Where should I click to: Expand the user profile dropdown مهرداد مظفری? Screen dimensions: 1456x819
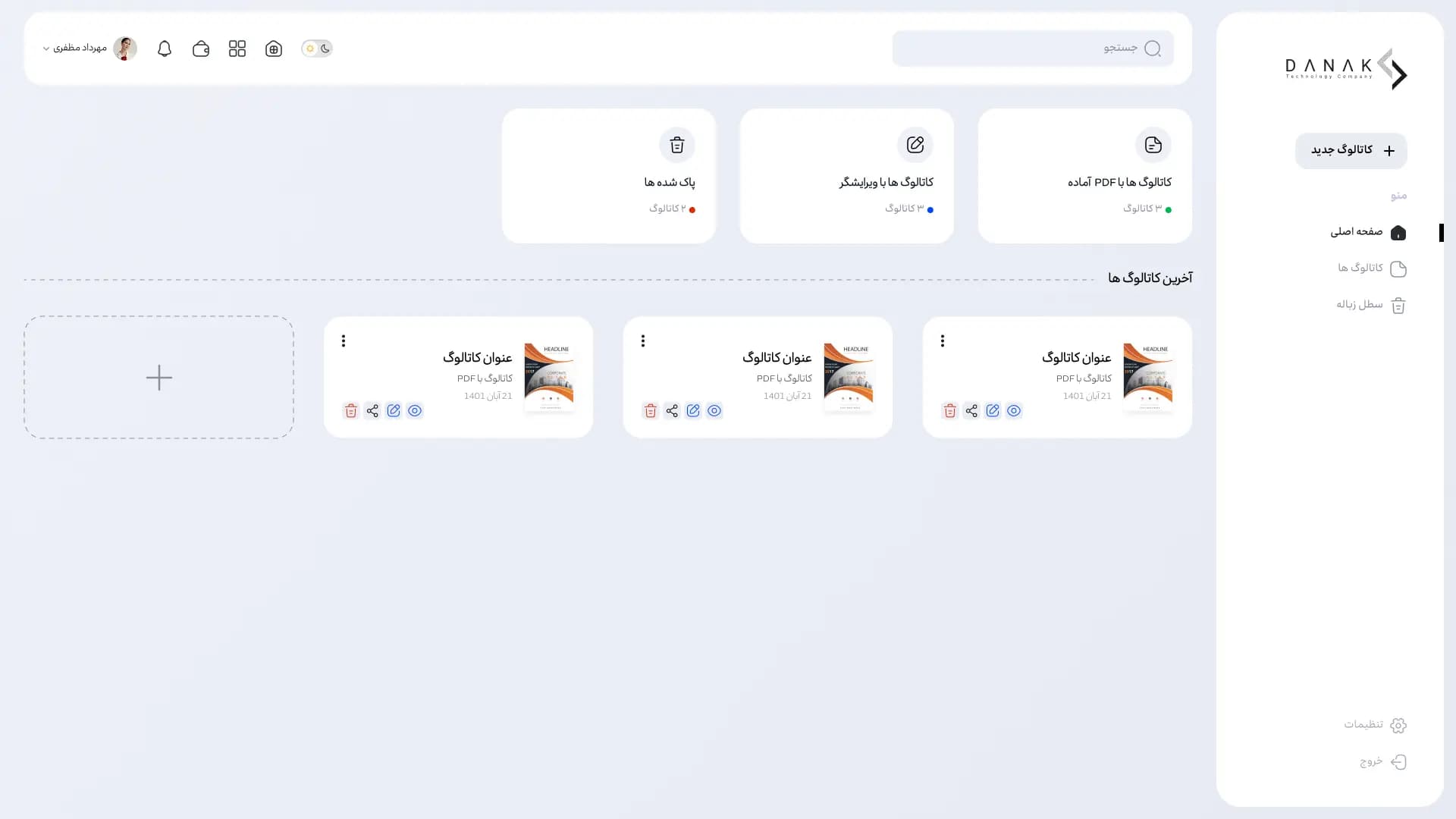coord(80,49)
